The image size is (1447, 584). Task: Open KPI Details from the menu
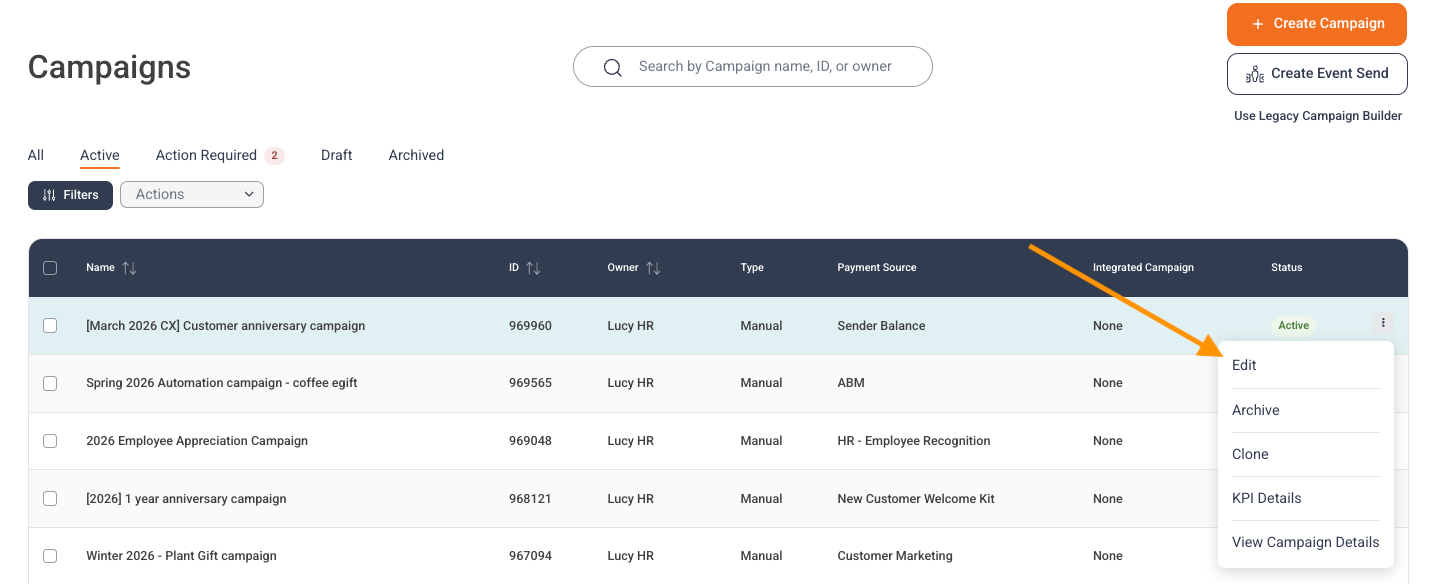(1266, 498)
